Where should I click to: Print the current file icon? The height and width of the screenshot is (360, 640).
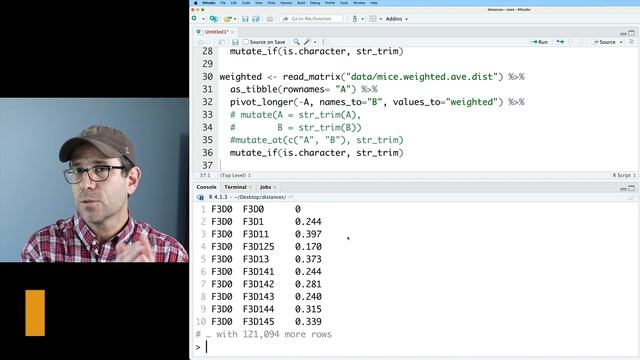(x=269, y=19)
